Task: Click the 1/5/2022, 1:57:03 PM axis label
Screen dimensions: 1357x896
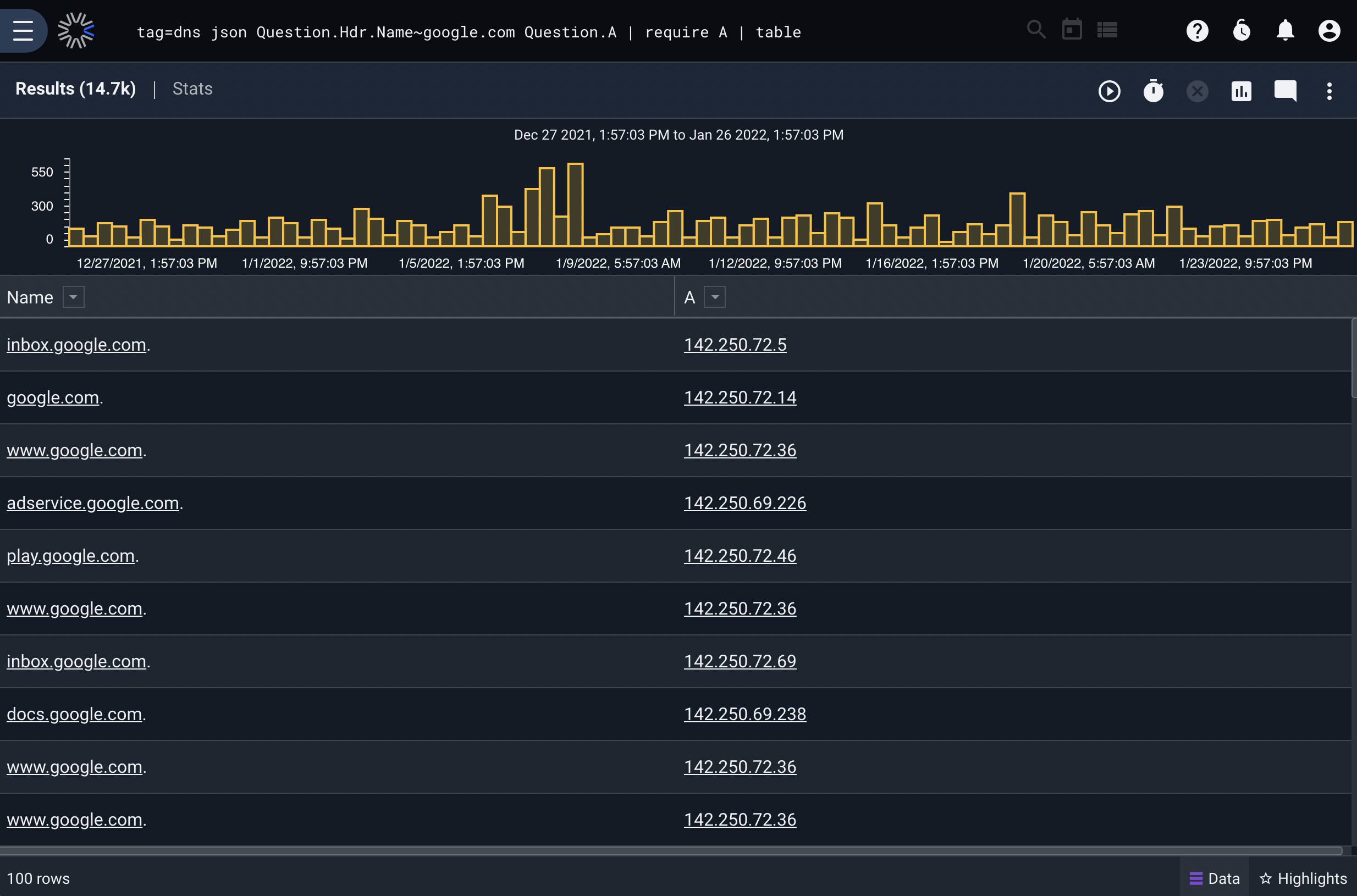Action: click(461, 263)
